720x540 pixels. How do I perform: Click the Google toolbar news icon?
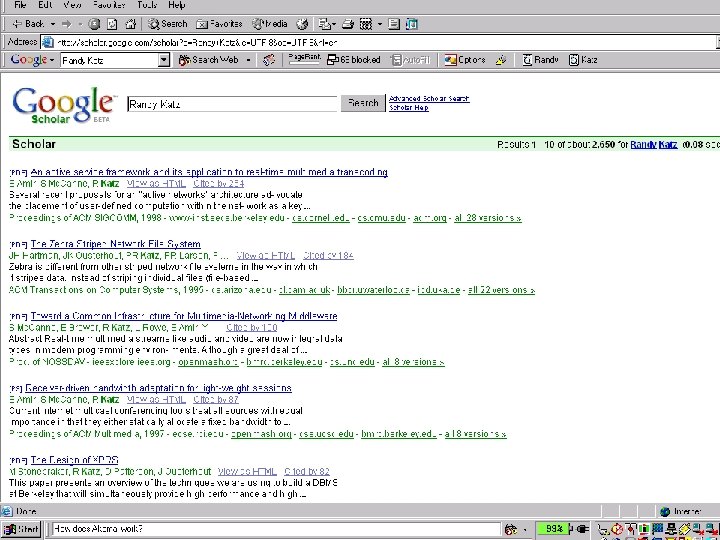269,60
